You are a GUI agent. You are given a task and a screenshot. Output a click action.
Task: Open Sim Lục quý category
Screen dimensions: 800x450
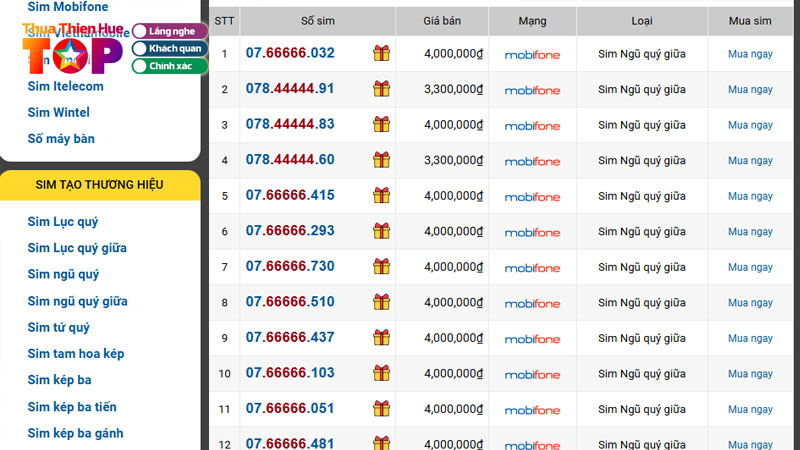63,222
